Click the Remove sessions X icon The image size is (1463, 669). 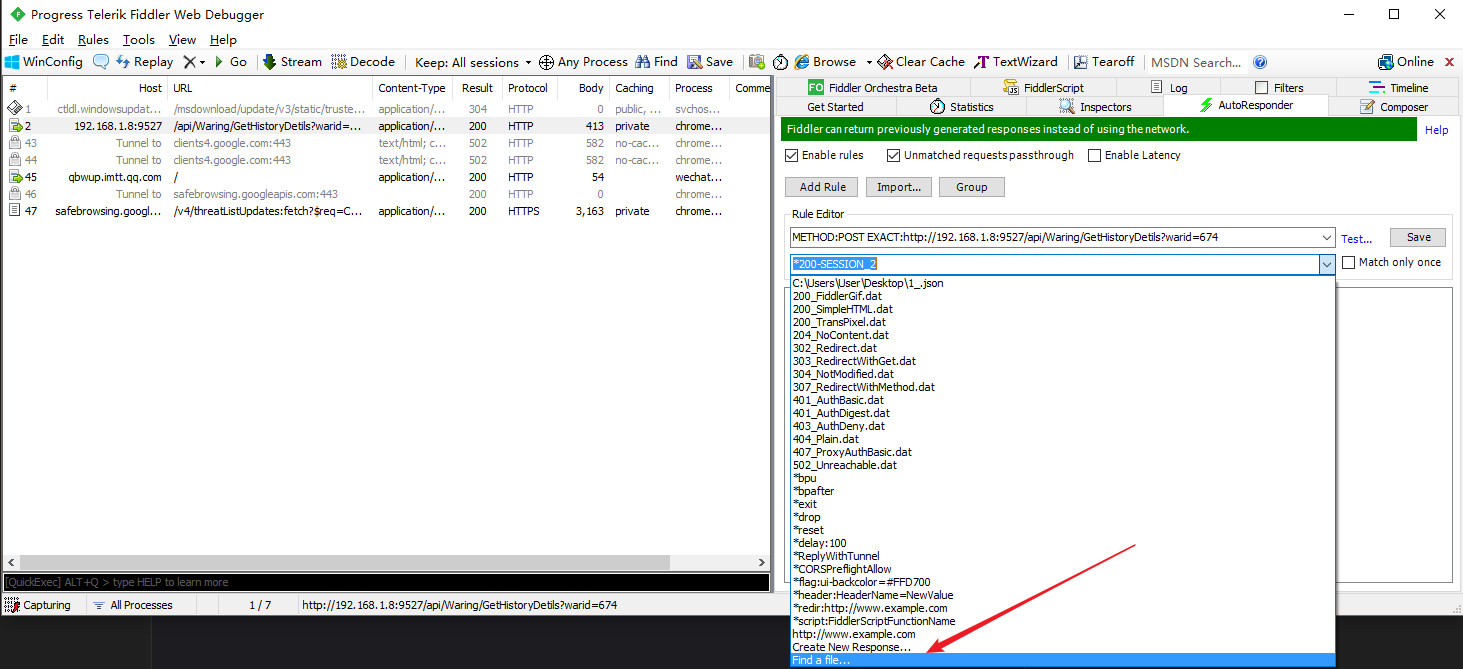click(189, 62)
